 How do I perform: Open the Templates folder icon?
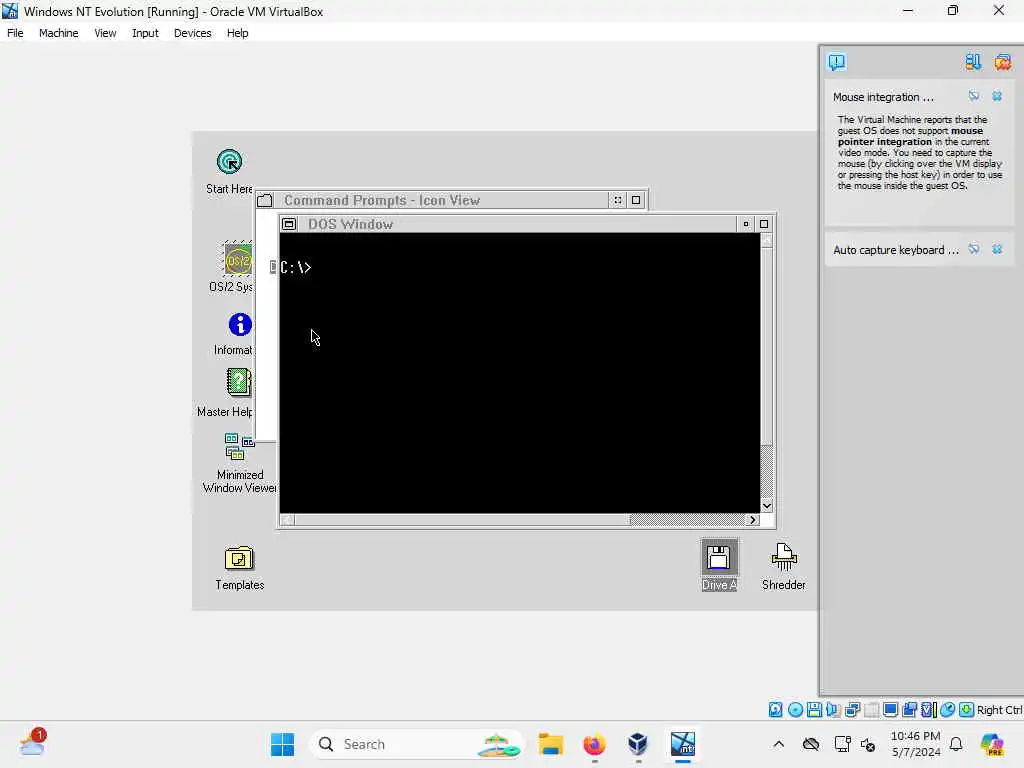click(x=240, y=568)
